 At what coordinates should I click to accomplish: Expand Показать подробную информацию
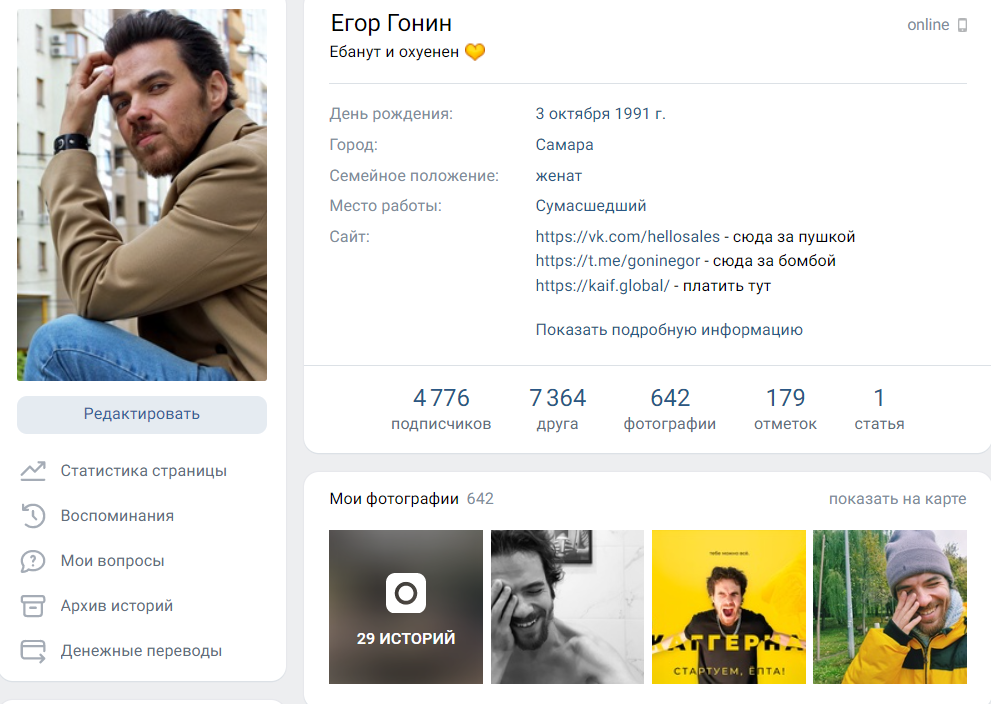point(669,330)
